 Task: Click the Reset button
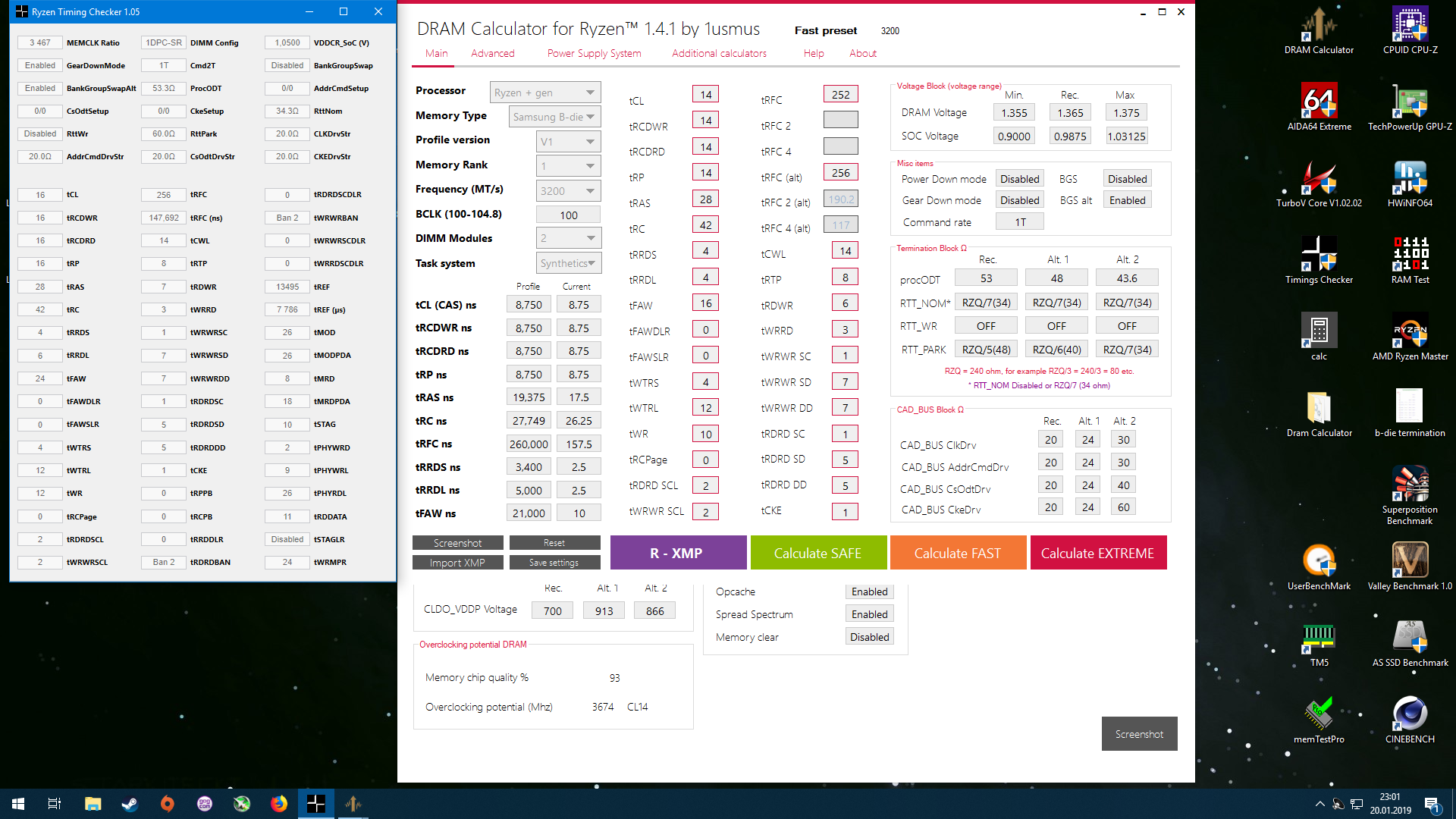point(554,543)
